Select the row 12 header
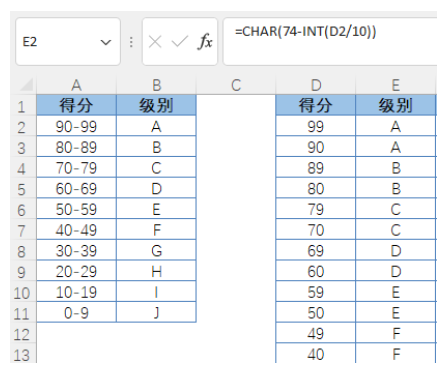The width and height of the screenshot is (439, 371). [23, 334]
